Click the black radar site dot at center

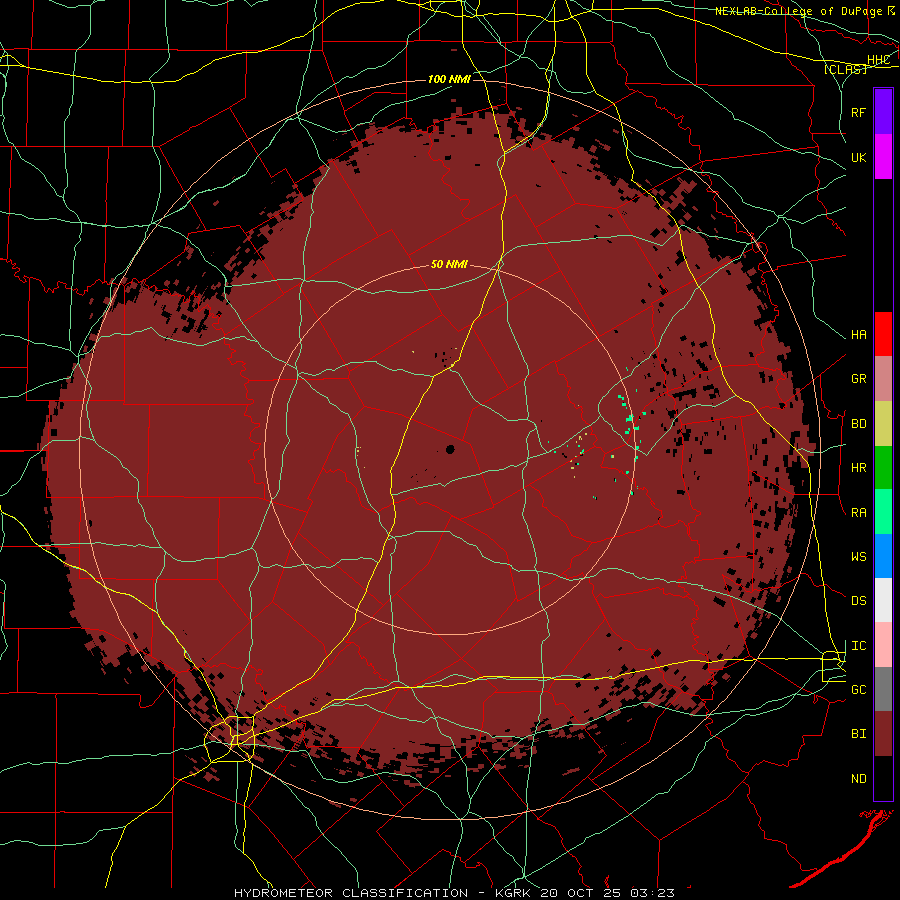pyautogui.click(x=450, y=449)
